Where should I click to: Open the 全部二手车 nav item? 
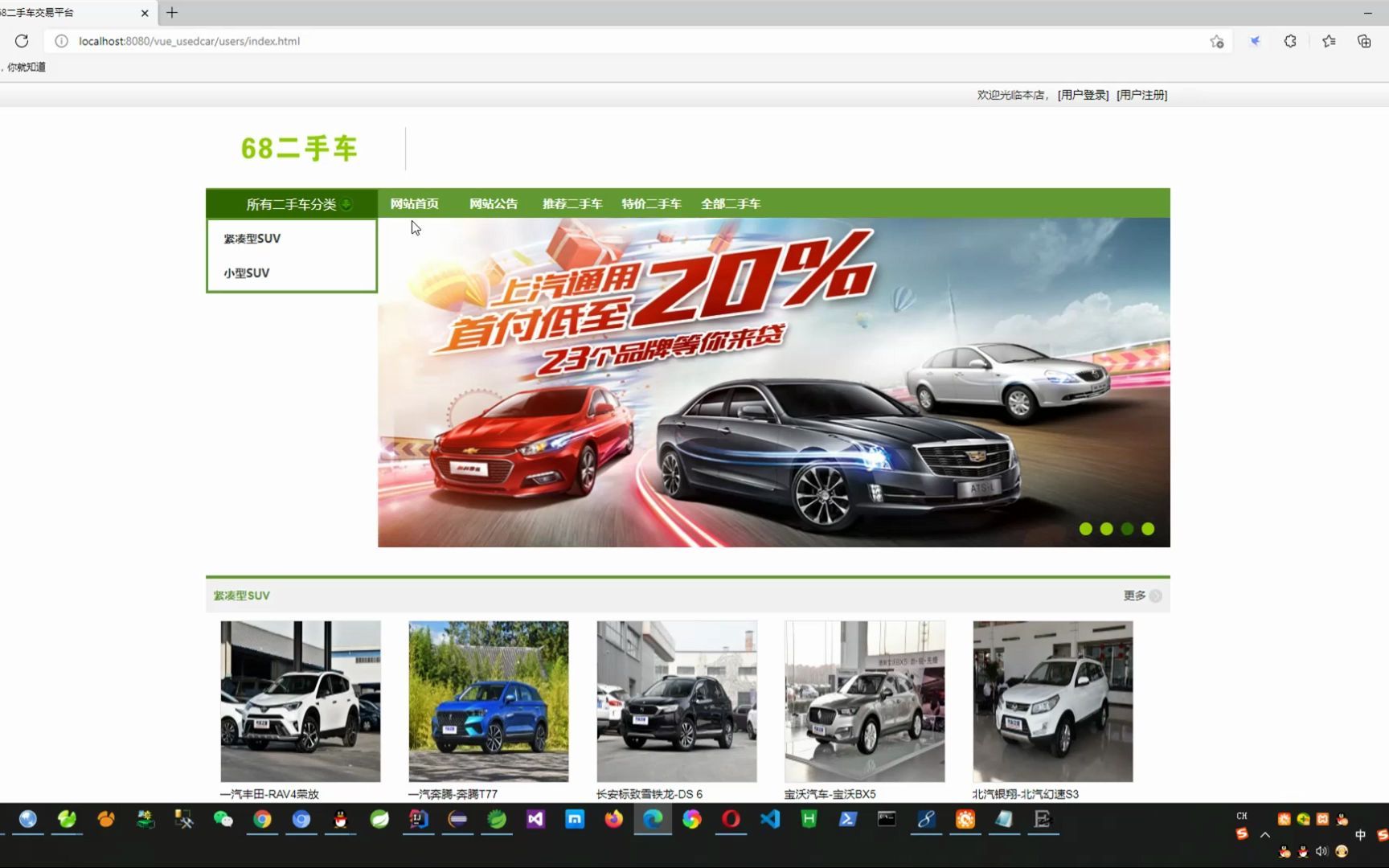point(731,204)
